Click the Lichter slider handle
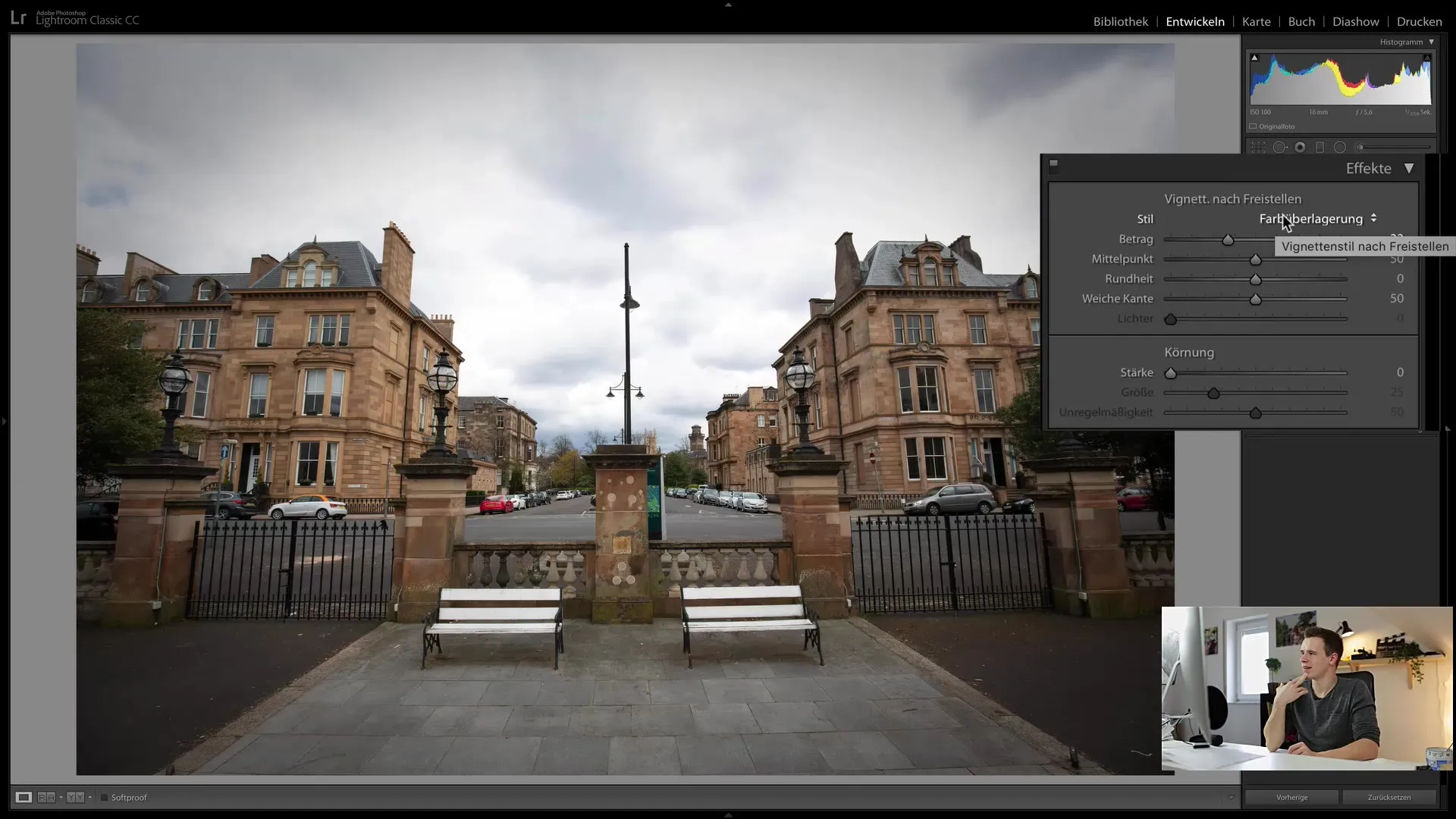Viewport: 1456px width, 819px height. [x=1170, y=319]
